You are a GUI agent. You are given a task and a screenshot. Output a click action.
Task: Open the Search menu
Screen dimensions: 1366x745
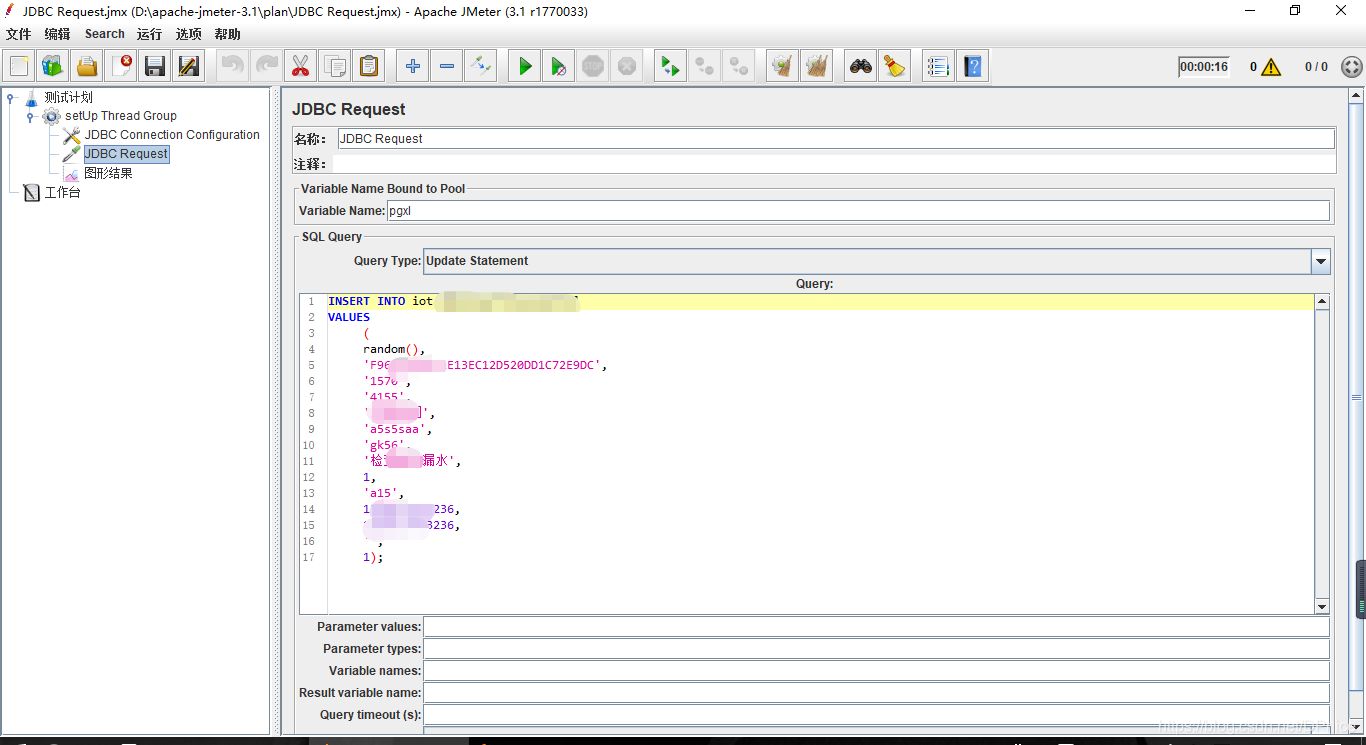(x=105, y=34)
